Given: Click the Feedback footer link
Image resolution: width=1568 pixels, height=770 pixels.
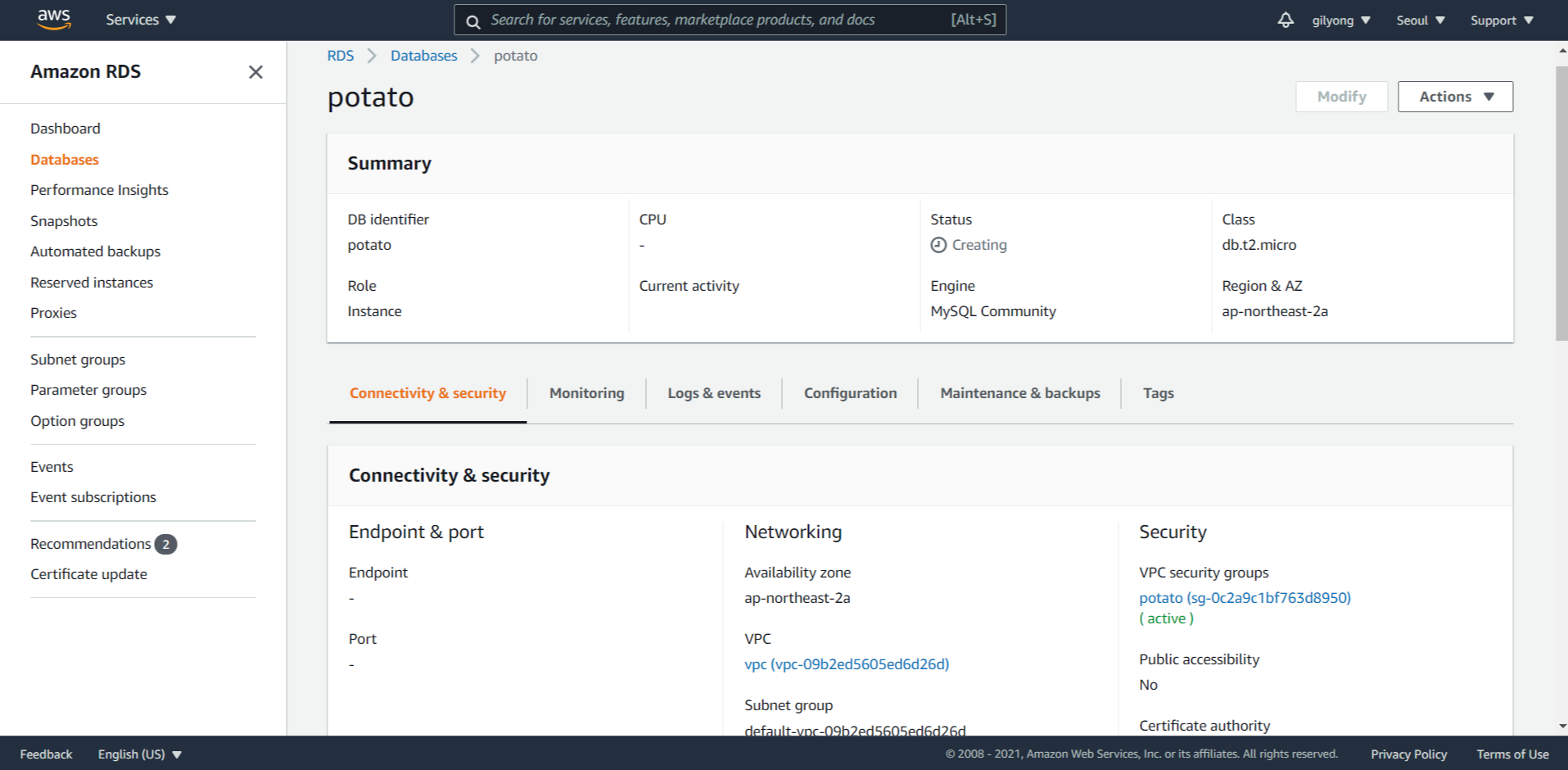Looking at the screenshot, I should click(46, 754).
